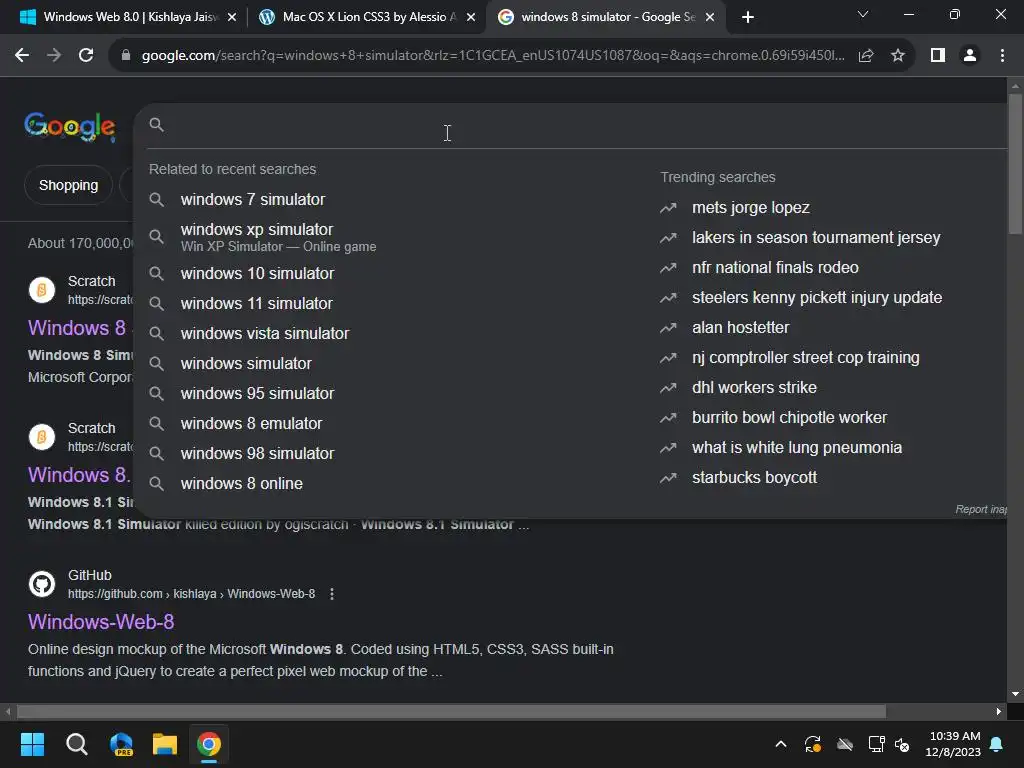Click the URL in the address bar
This screenshot has height=768, width=1024.
coord(493,56)
